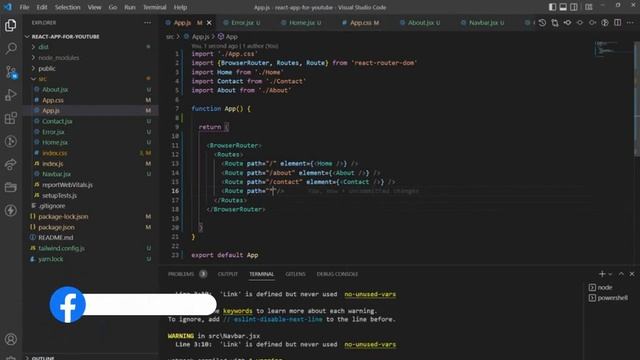Image resolution: width=640 pixels, height=360 pixels.
Task: Open the Edit menu
Action: [x=42, y=7]
